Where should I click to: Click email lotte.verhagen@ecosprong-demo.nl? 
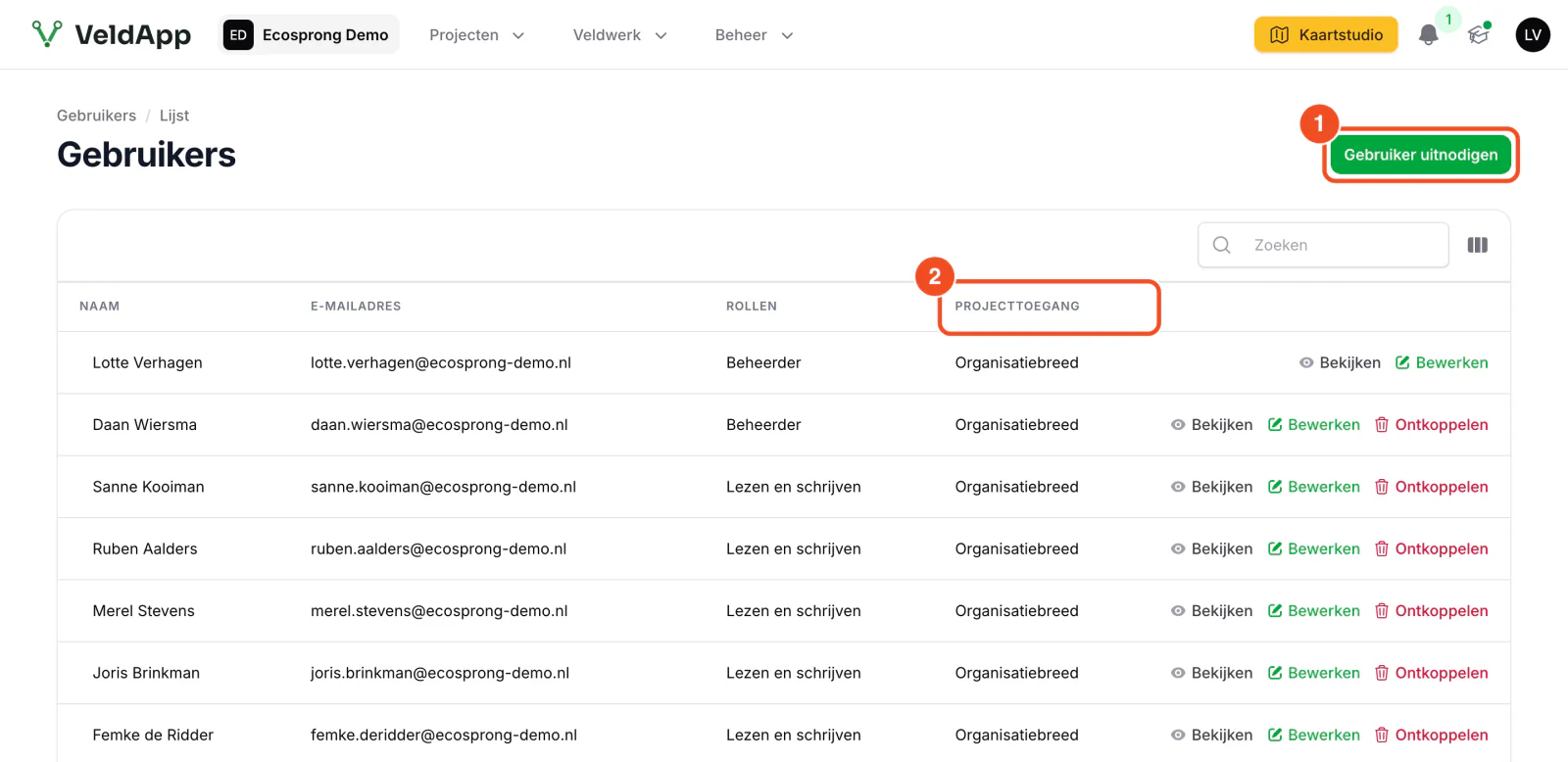(441, 362)
